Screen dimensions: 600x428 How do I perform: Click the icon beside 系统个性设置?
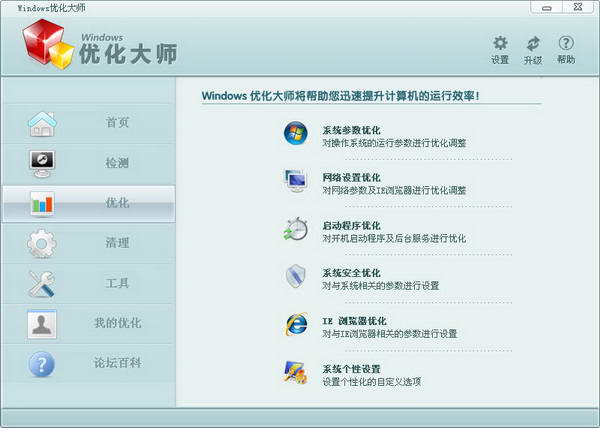[295, 372]
